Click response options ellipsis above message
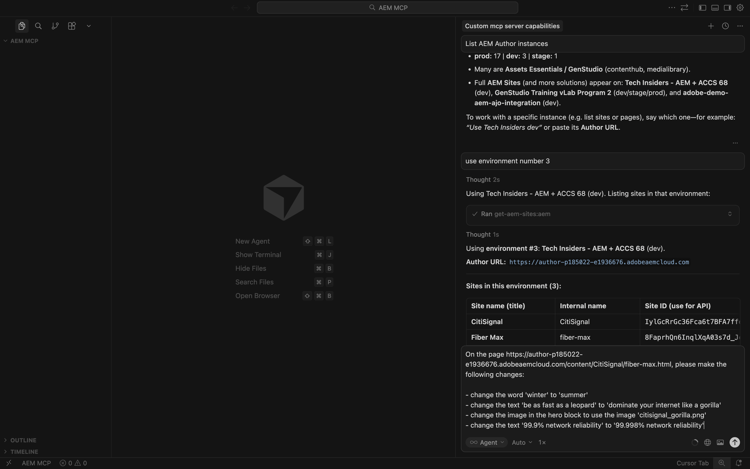This screenshot has width=750, height=469. [735, 143]
